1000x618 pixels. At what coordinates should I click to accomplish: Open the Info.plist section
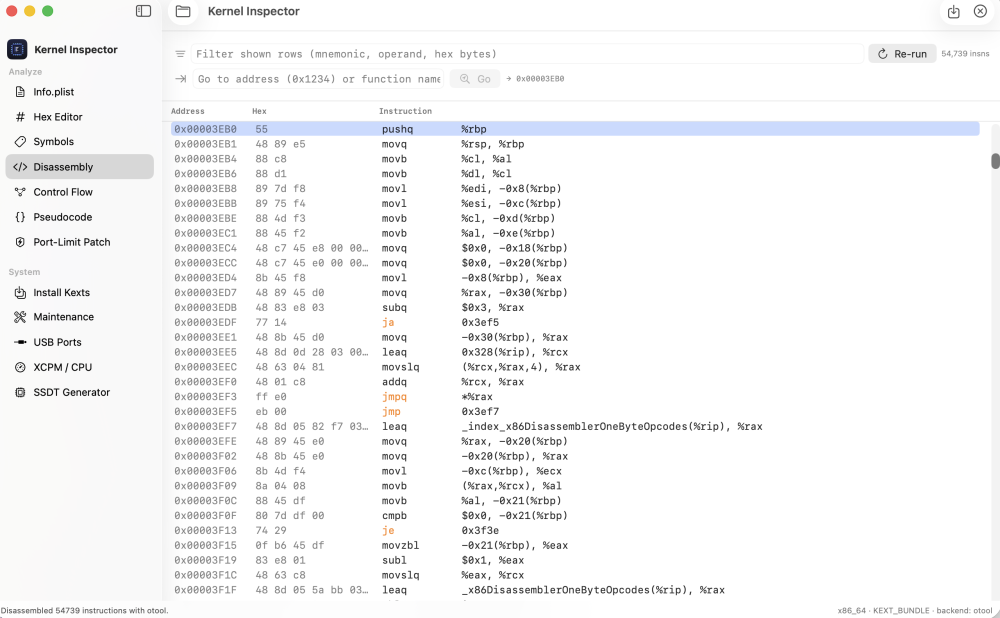coord(80,92)
